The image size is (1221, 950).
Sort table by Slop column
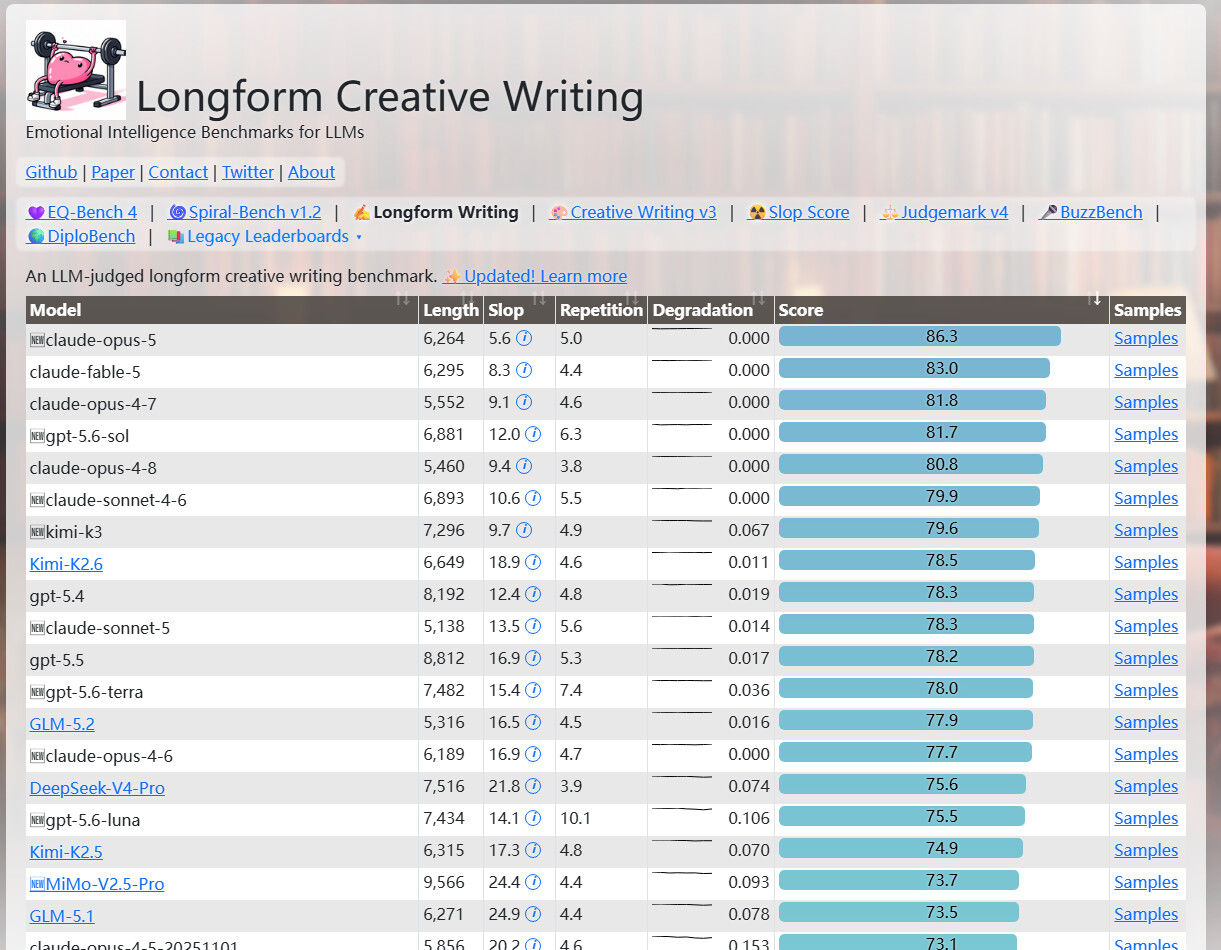[x=519, y=310]
